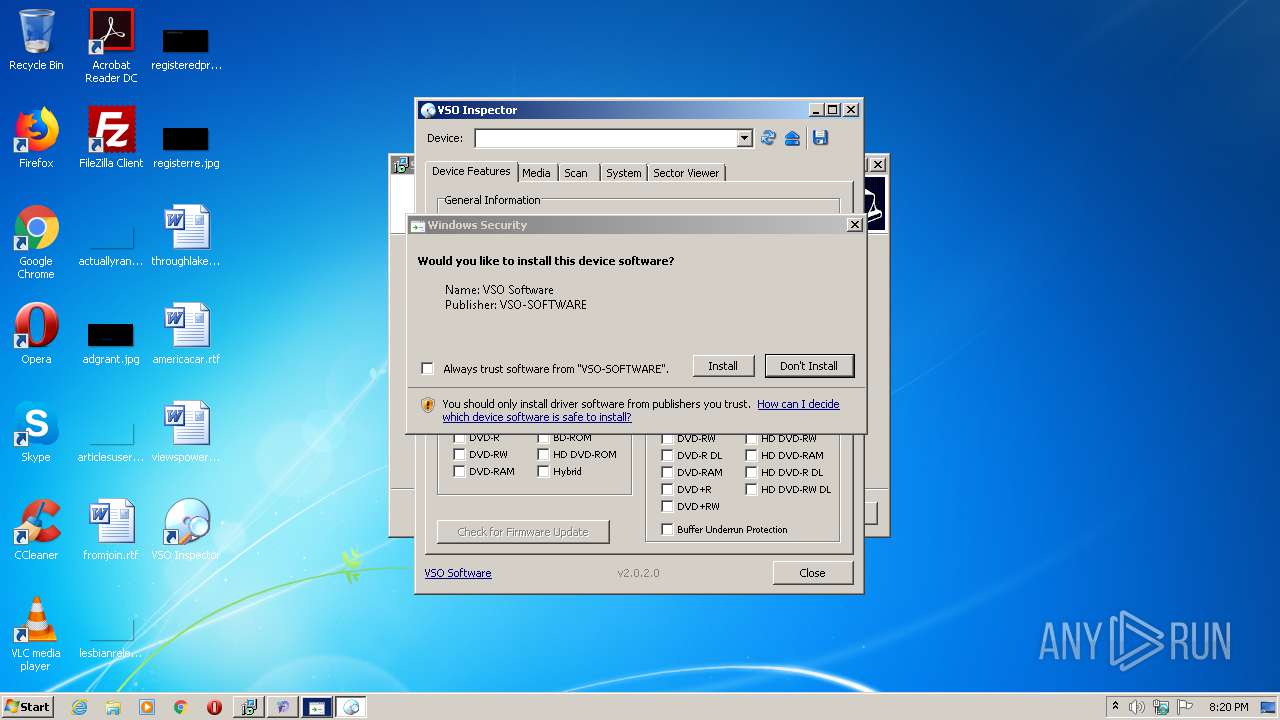This screenshot has width=1280, height=720.
Task: Switch to VSO Inspector in the taskbar
Action: 351,707
